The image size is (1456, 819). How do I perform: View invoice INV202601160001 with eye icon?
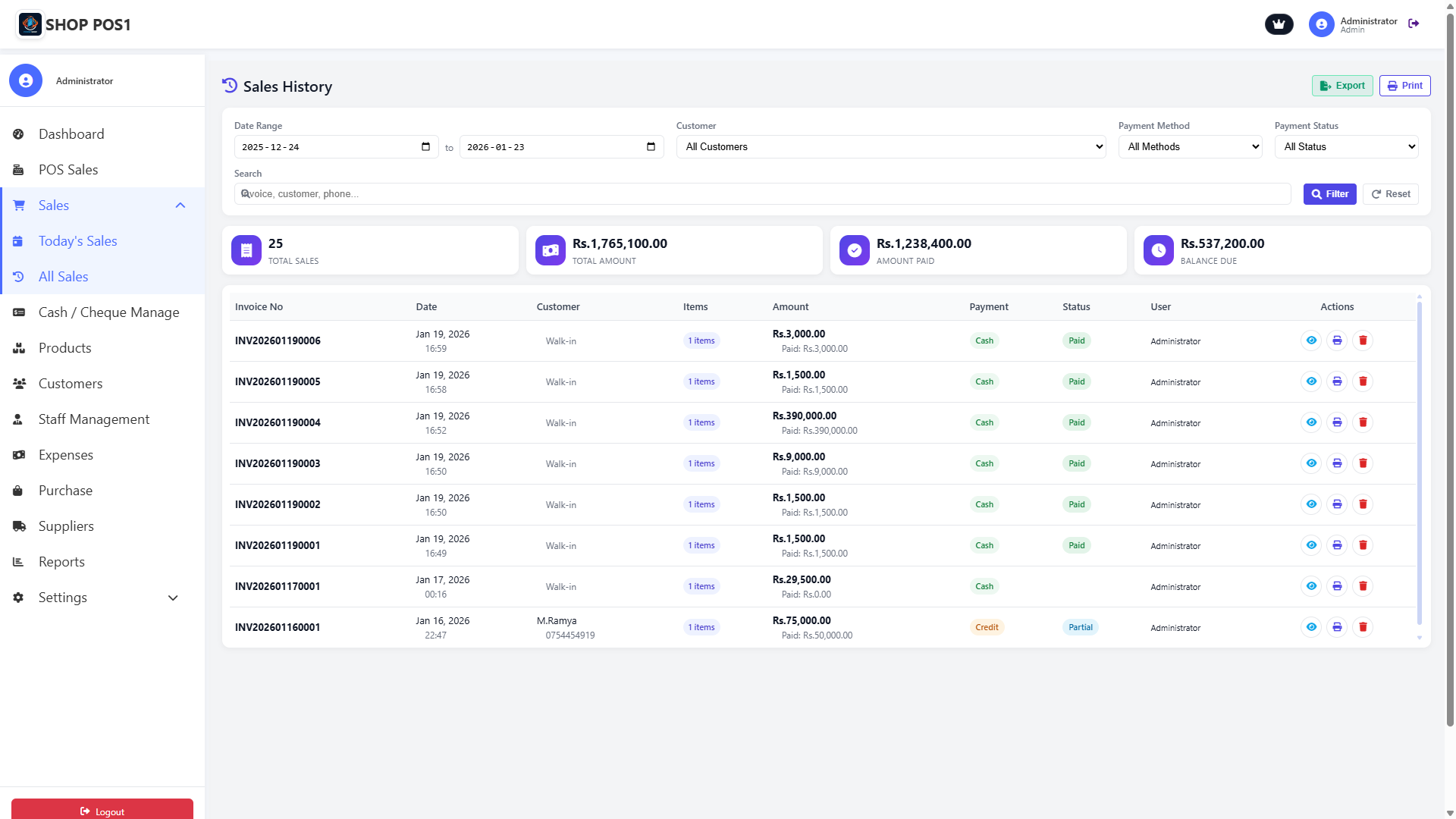coord(1311,627)
